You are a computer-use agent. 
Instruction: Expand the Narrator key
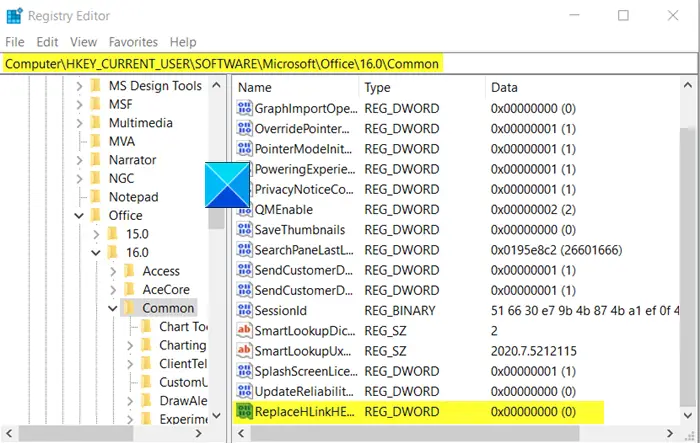point(79,160)
